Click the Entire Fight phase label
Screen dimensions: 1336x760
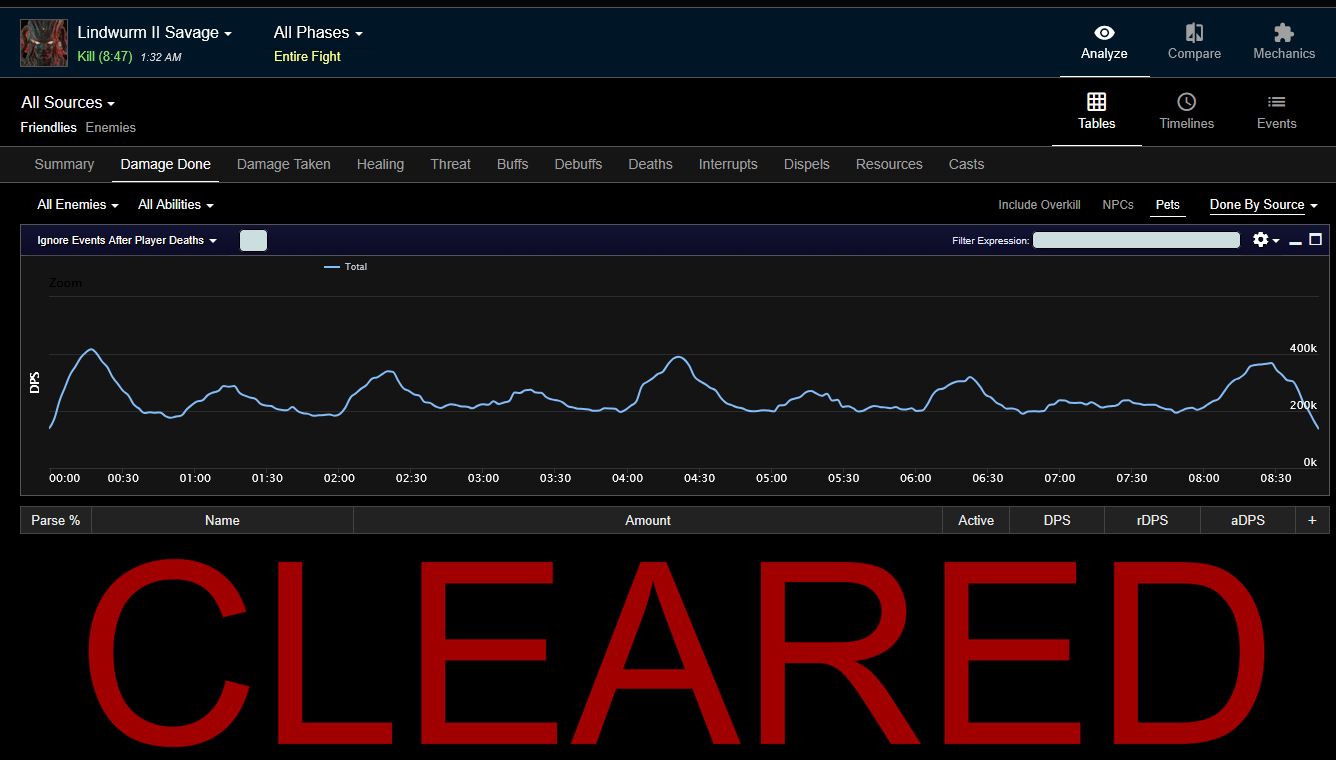coord(307,57)
